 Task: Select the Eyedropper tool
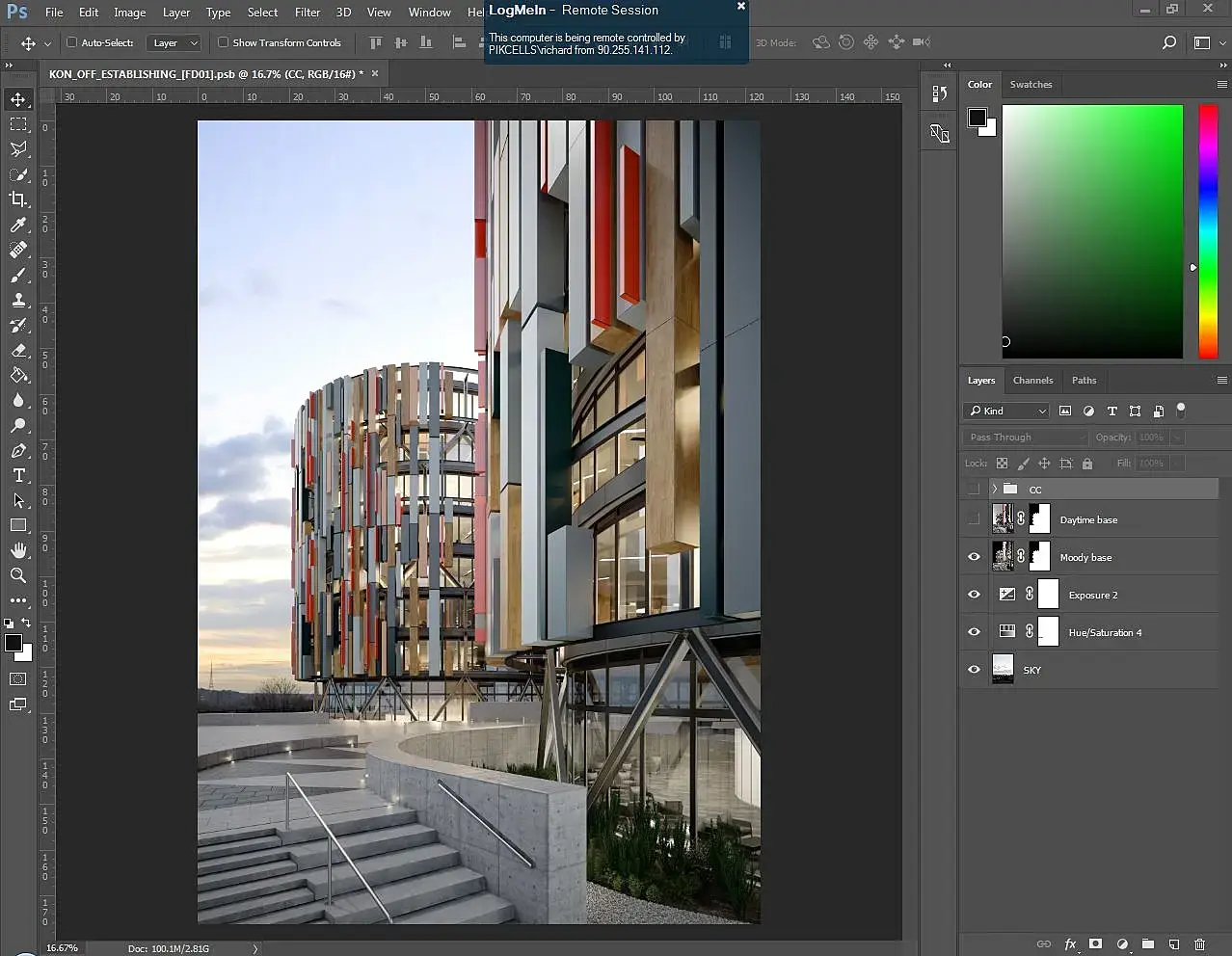click(x=18, y=225)
